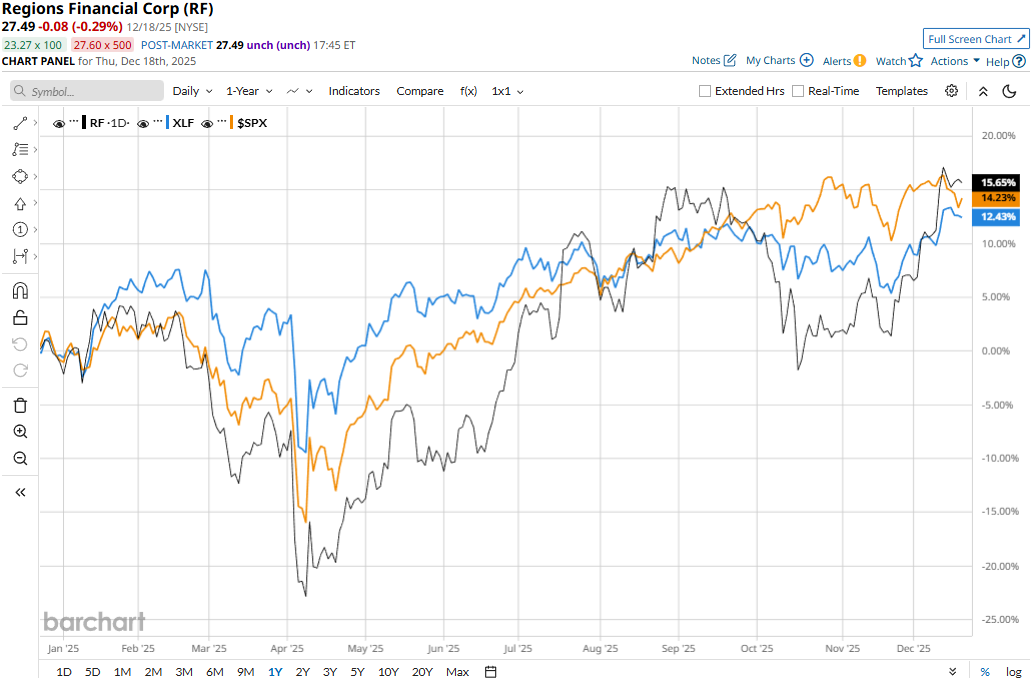Open RF series options ellipsis
1032x678 pixels.
pos(74,121)
